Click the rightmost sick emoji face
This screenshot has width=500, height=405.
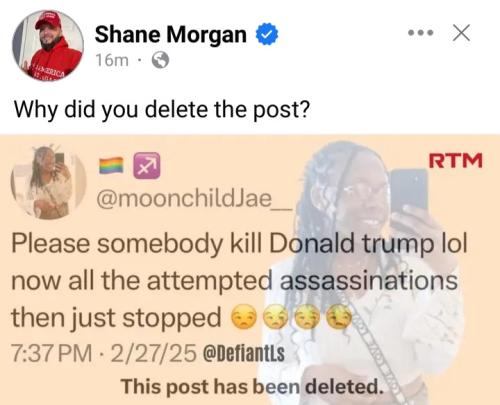[339, 318]
